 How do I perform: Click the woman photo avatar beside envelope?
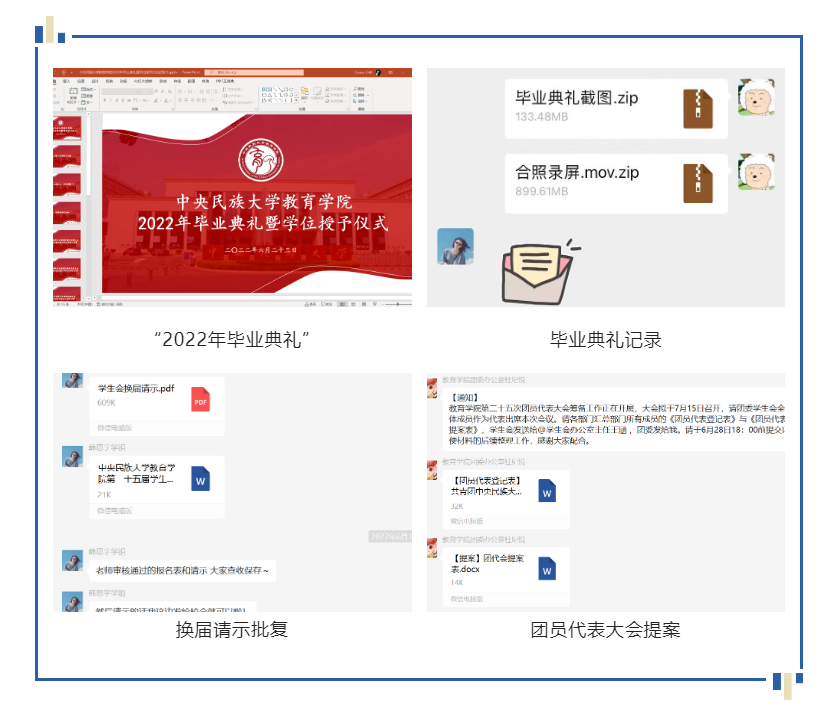coord(455,246)
